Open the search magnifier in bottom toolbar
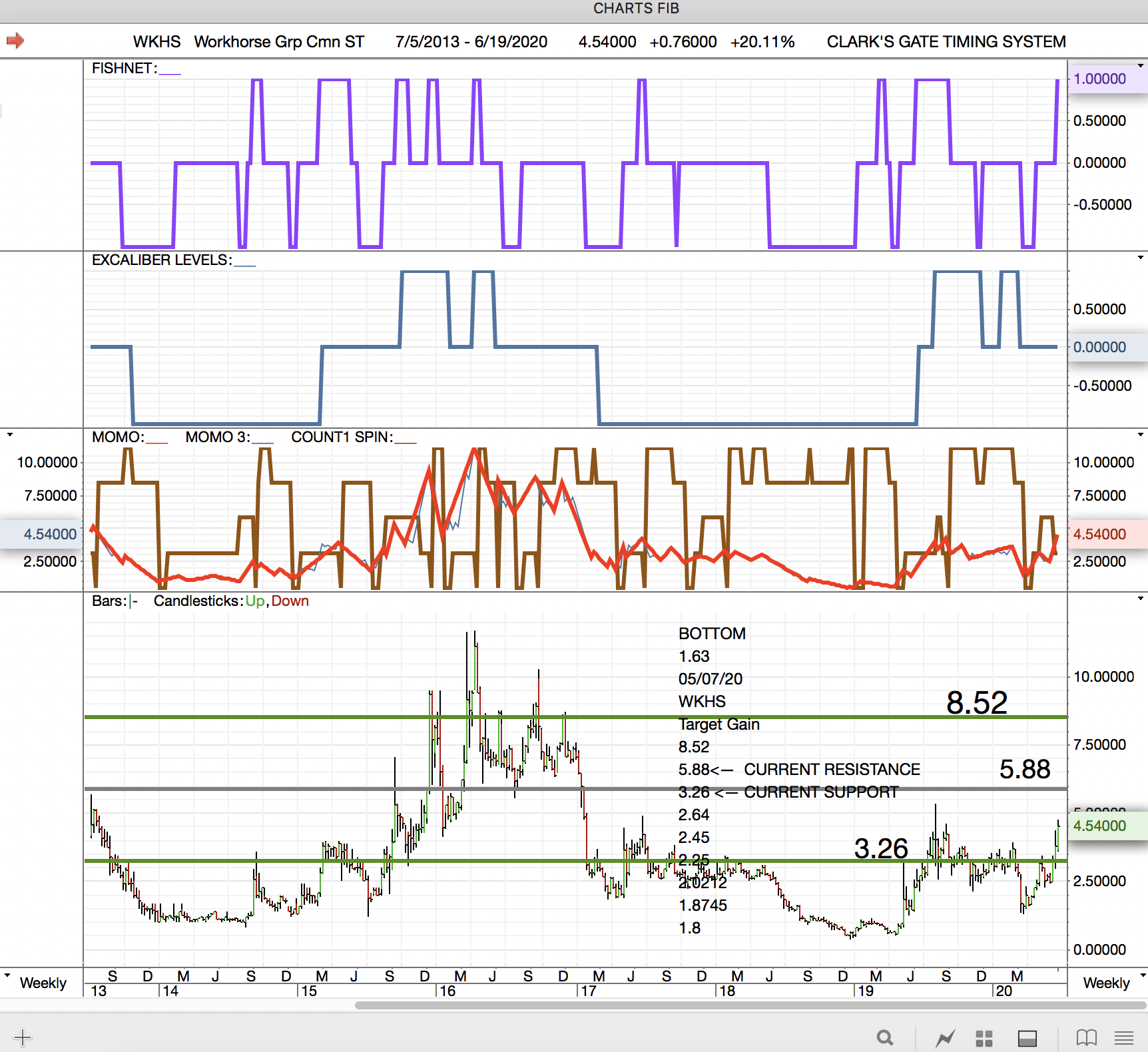This screenshot has width=1148, height=1052. tap(884, 1037)
